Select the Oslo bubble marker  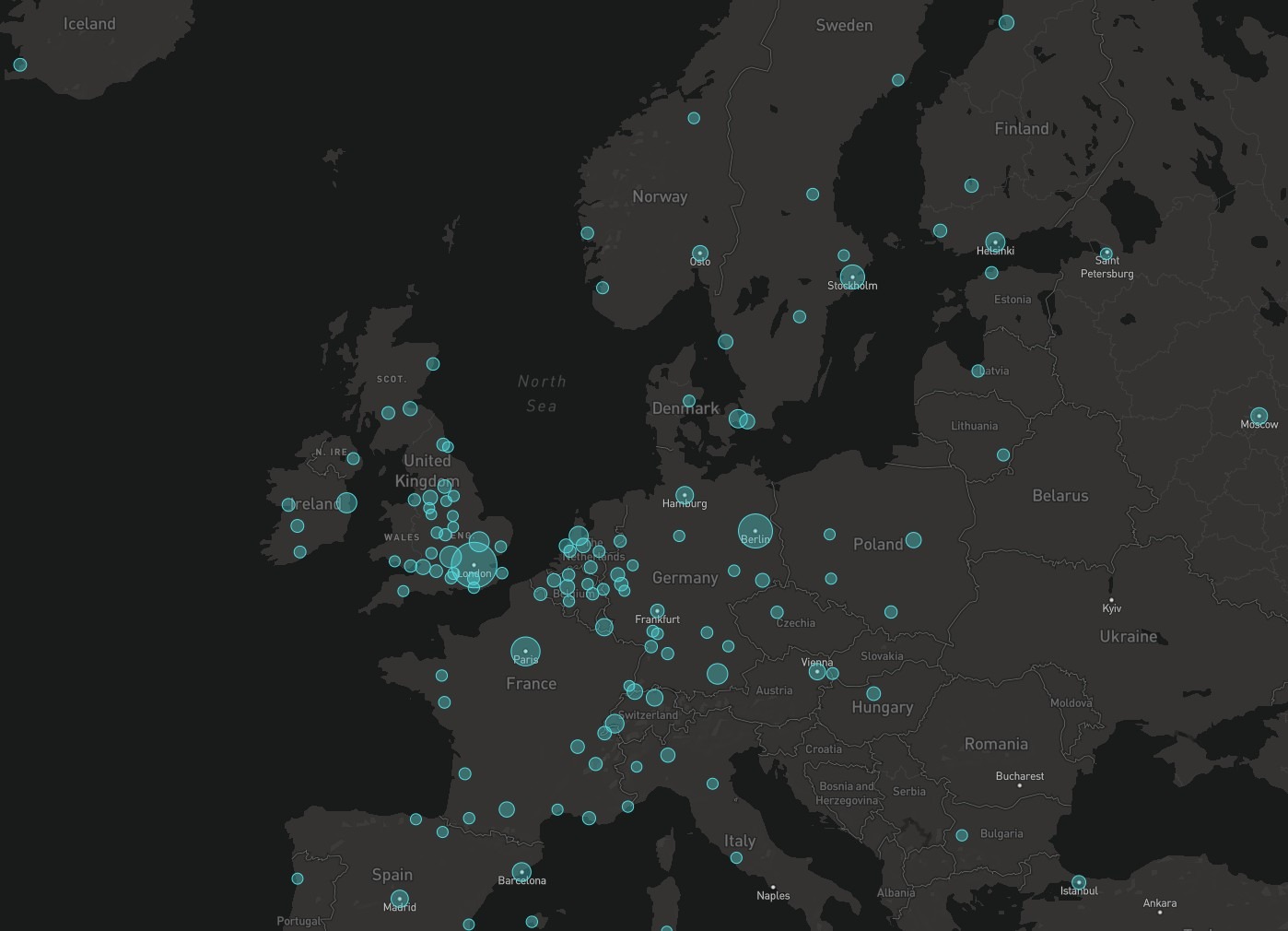(x=700, y=253)
